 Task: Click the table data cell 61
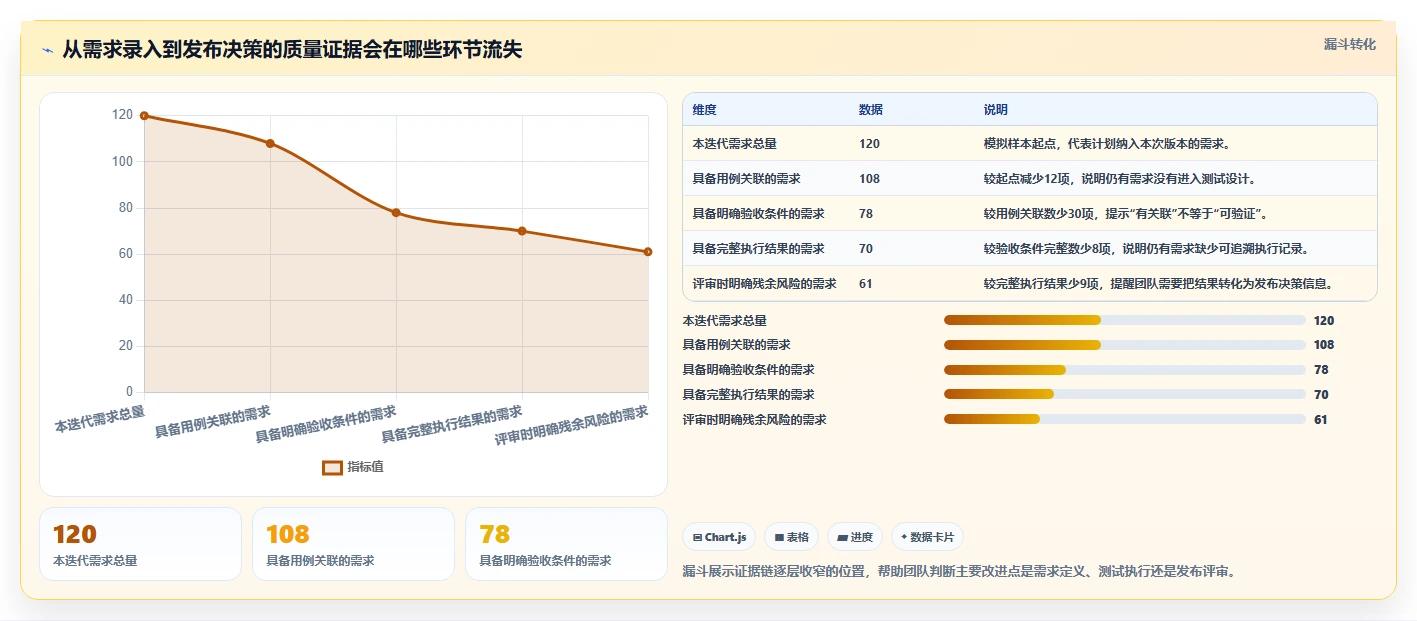(866, 283)
